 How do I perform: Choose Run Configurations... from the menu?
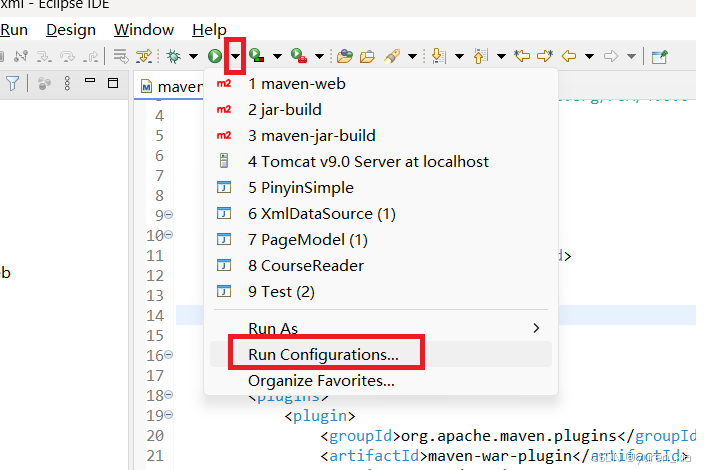pos(381,355)
